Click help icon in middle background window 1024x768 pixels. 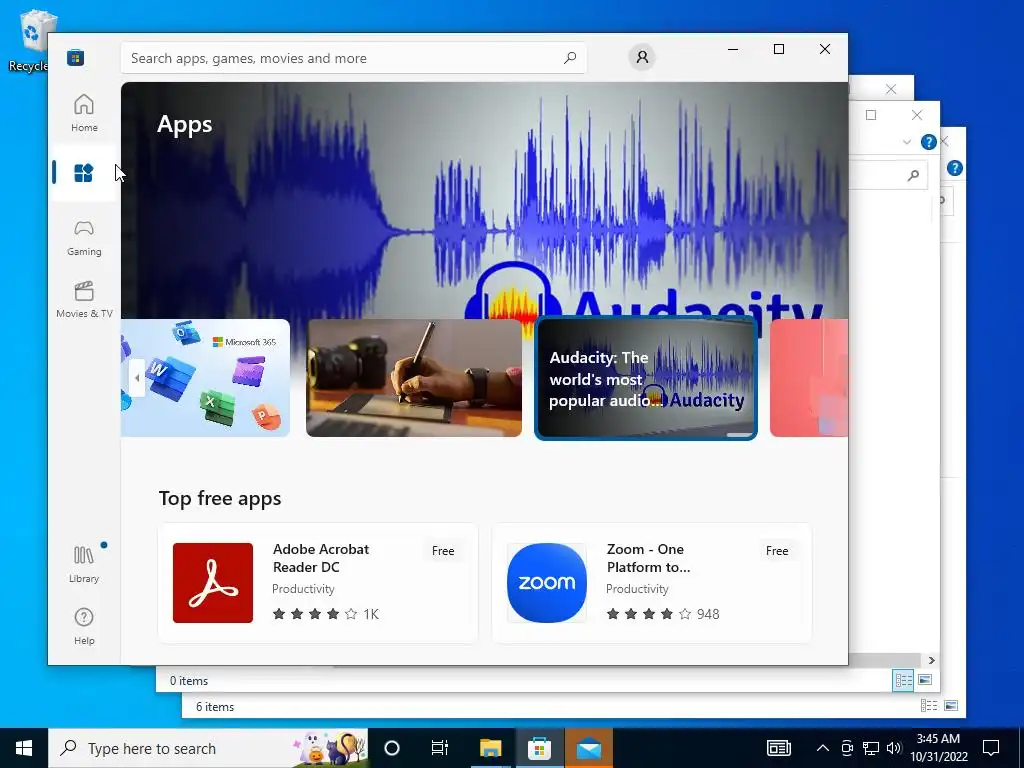928,142
